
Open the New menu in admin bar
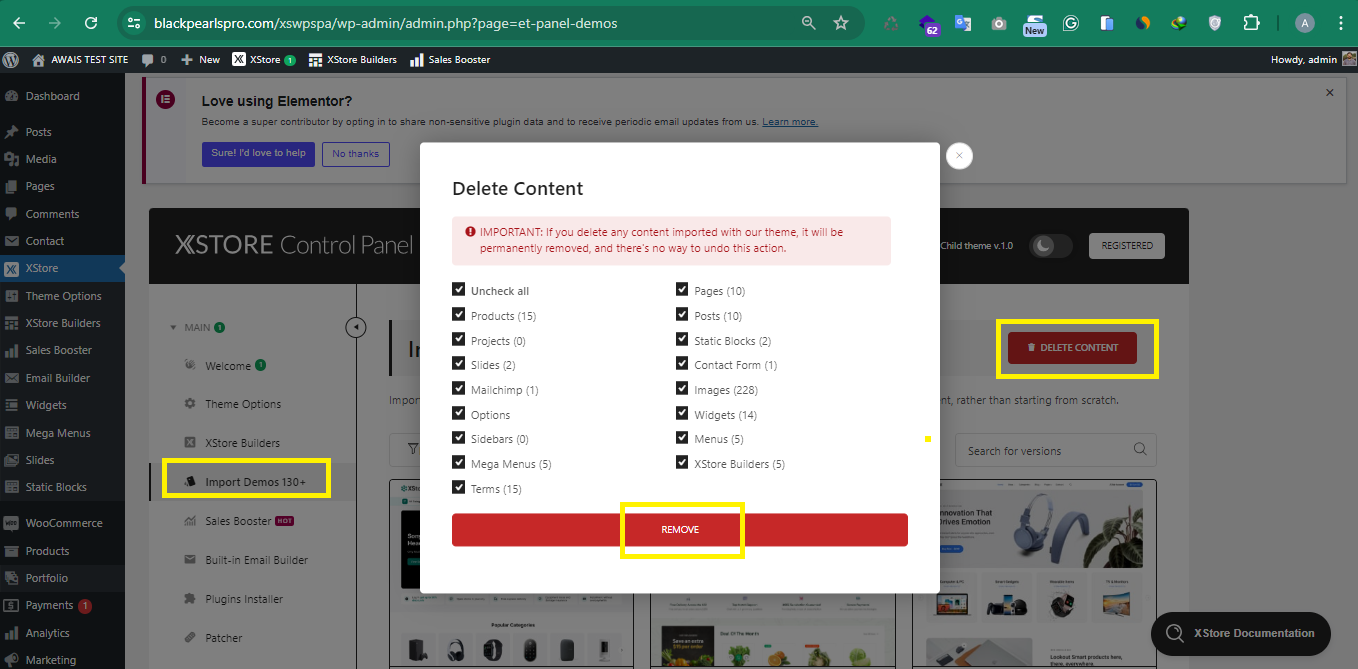200,59
